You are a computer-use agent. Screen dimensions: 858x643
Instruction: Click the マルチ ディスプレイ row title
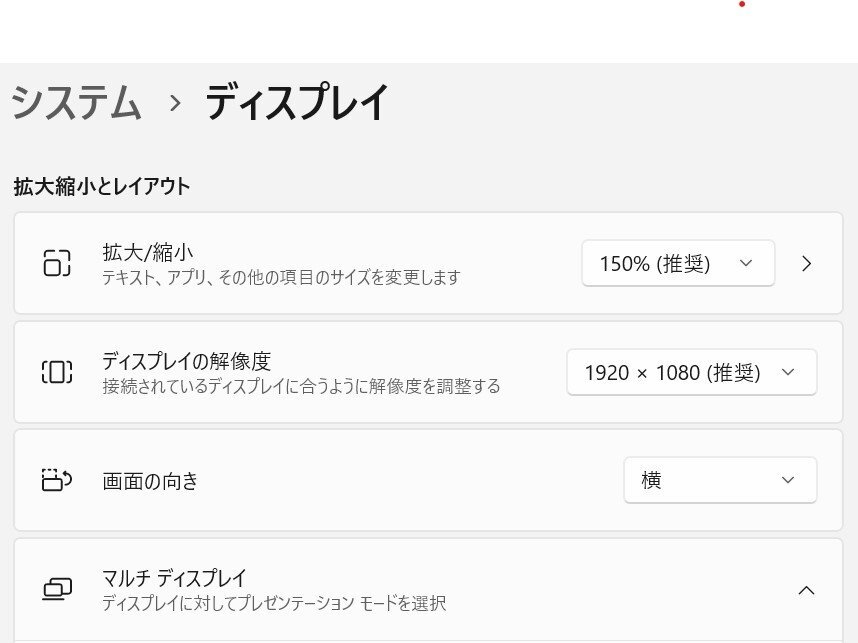[174, 578]
